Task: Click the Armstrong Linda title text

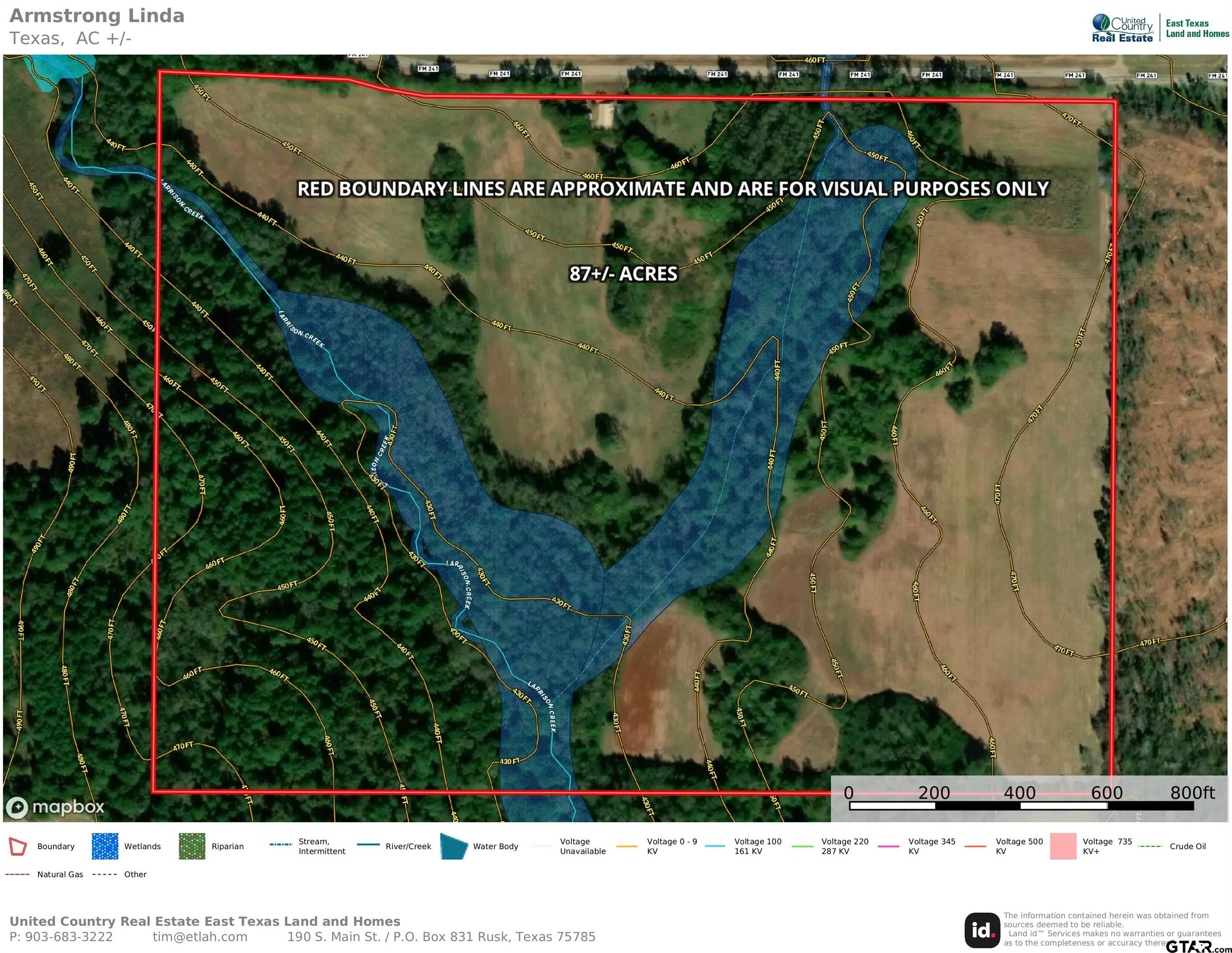Action: (97, 16)
